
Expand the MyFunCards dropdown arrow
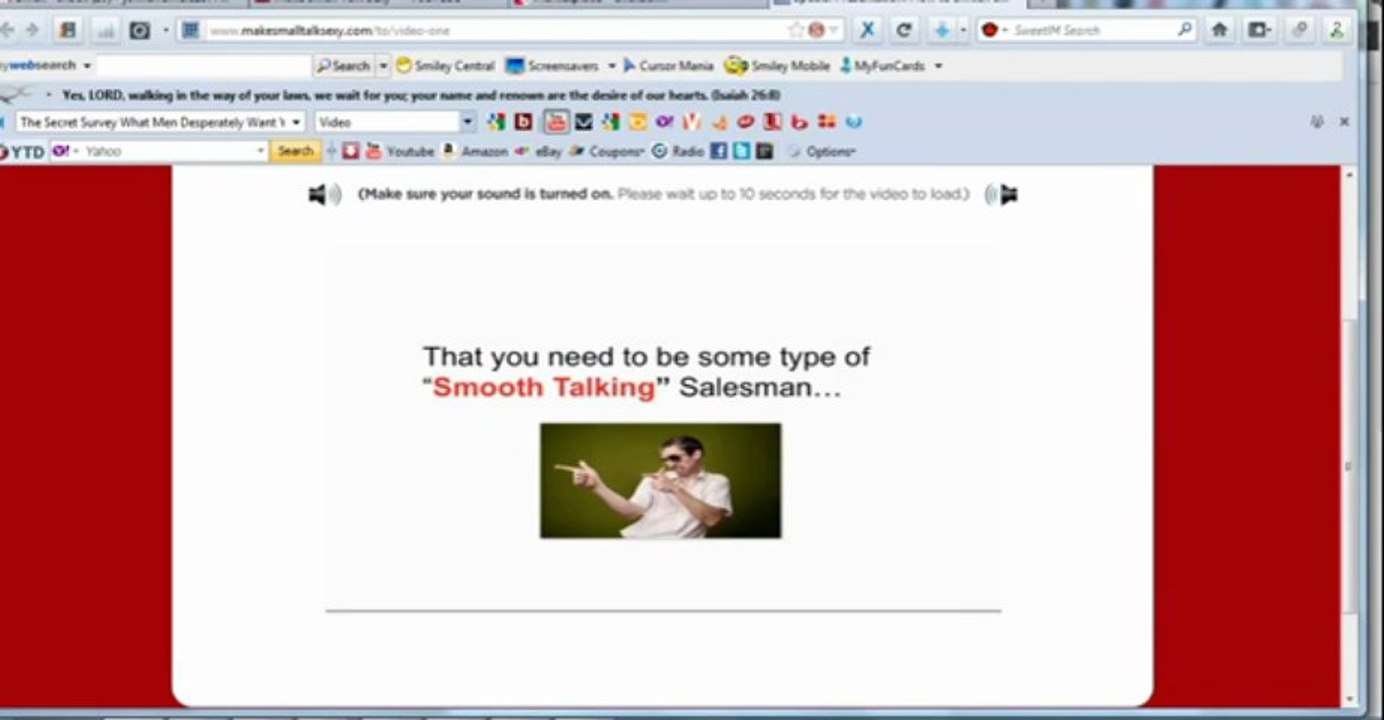pos(938,66)
